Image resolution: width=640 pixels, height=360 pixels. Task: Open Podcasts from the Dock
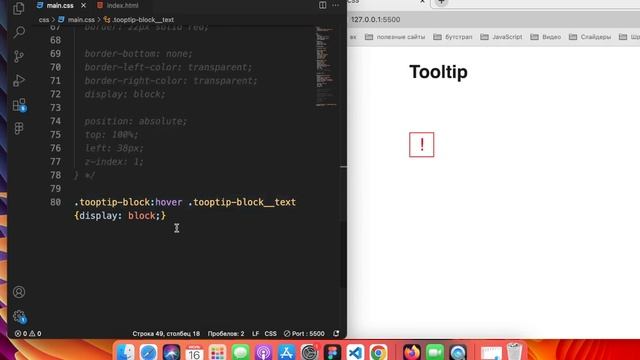coord(263,352)
